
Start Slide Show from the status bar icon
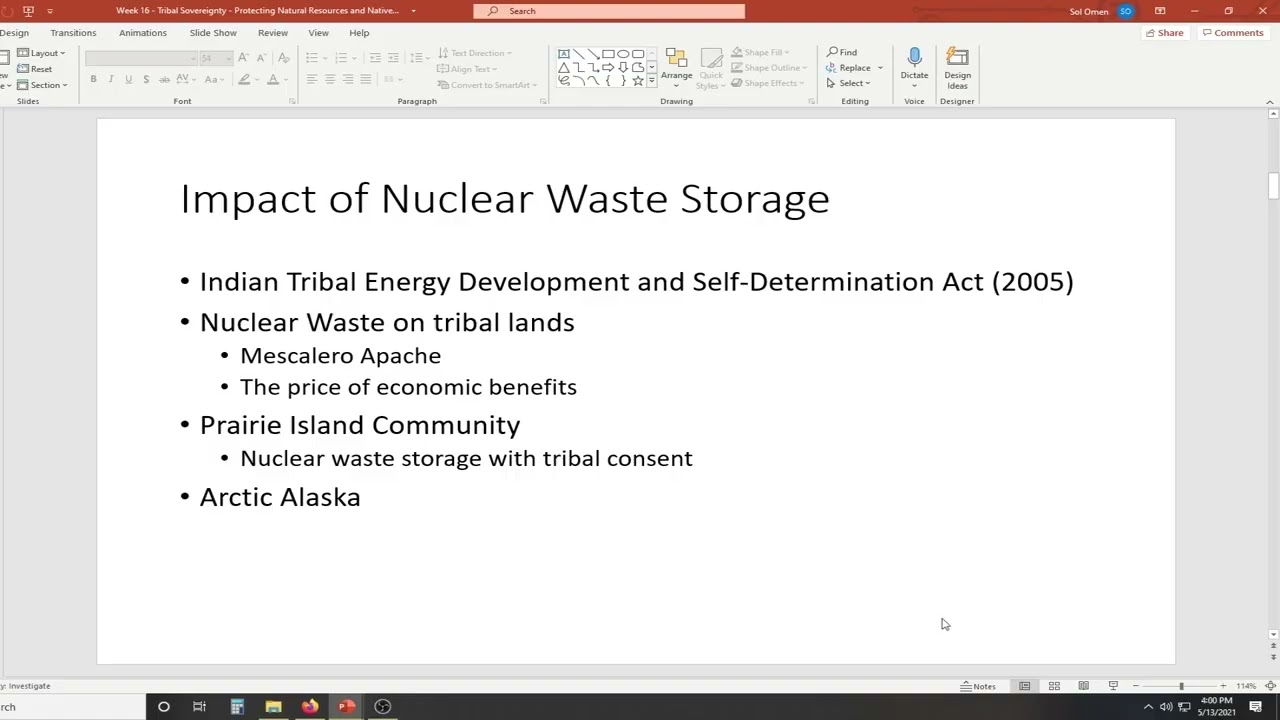(x=1113, y=686)
